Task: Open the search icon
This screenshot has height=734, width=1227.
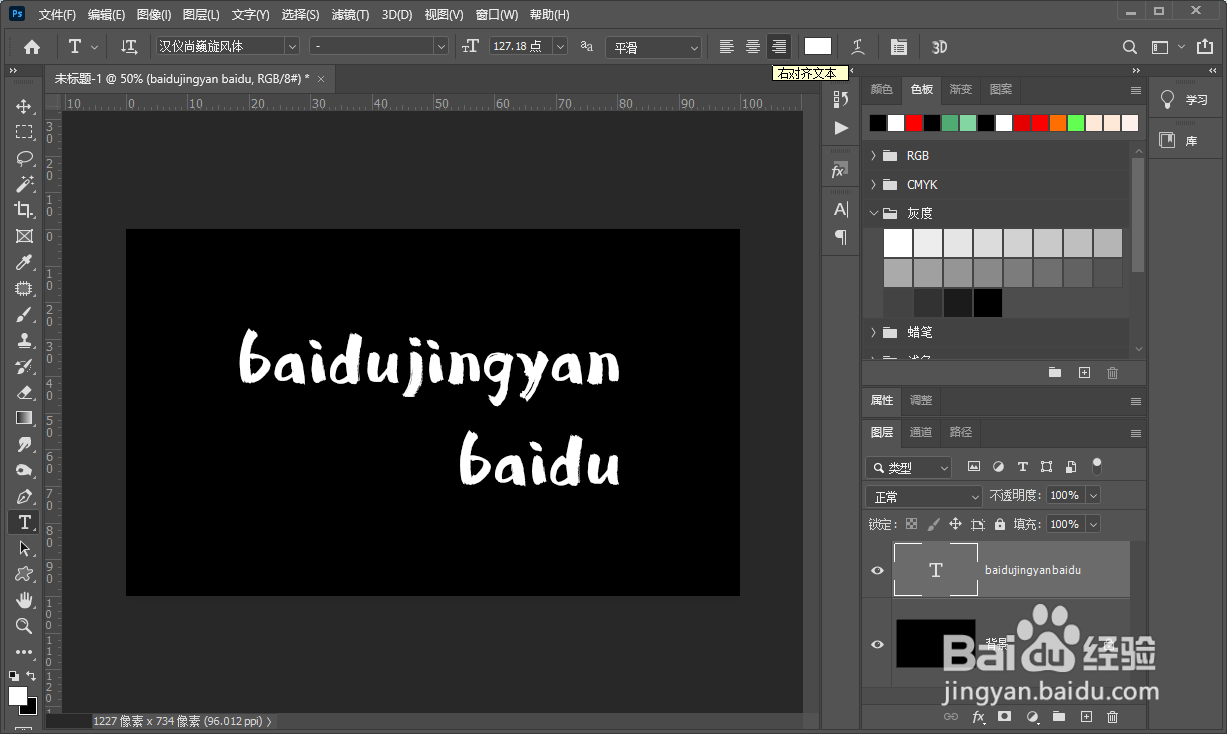Action: (x=1130, y=46)
